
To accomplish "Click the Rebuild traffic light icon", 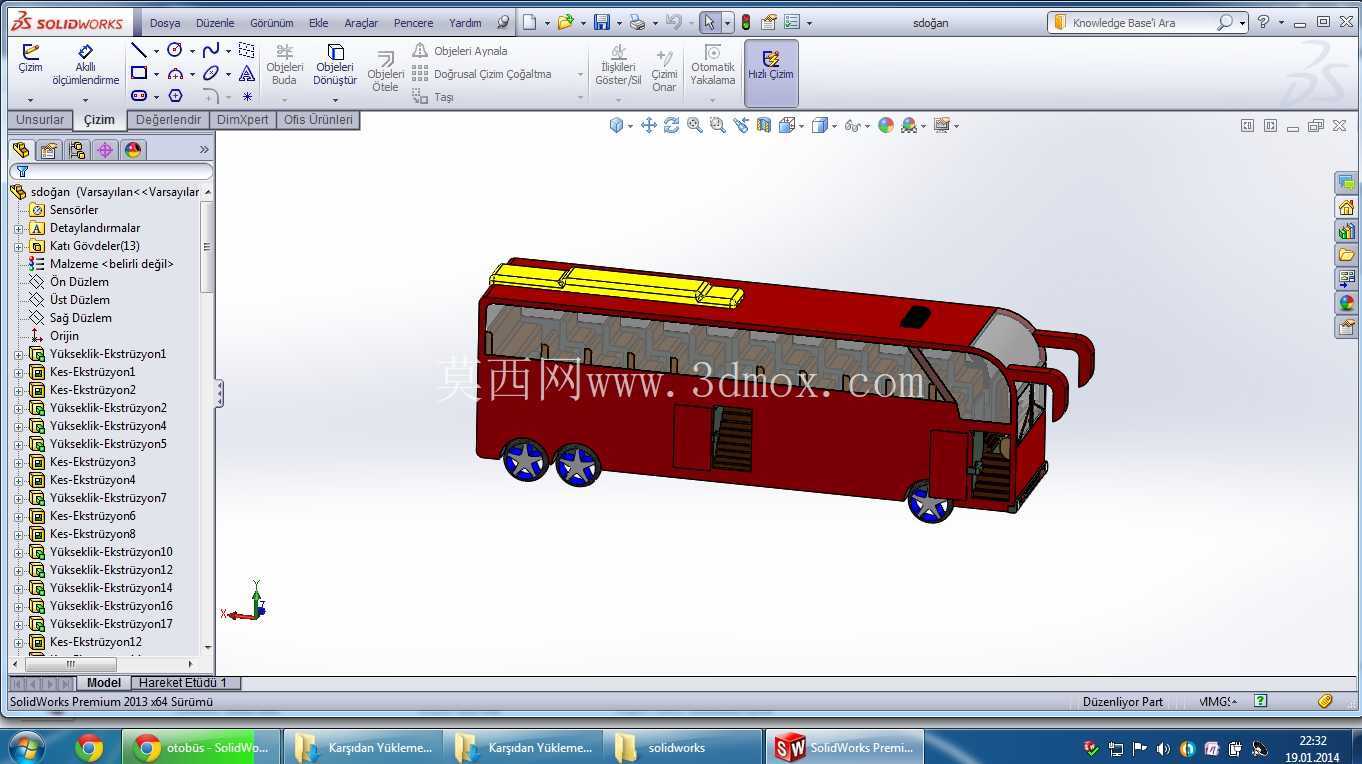I will pyautogui.click(x=745, y=22).
